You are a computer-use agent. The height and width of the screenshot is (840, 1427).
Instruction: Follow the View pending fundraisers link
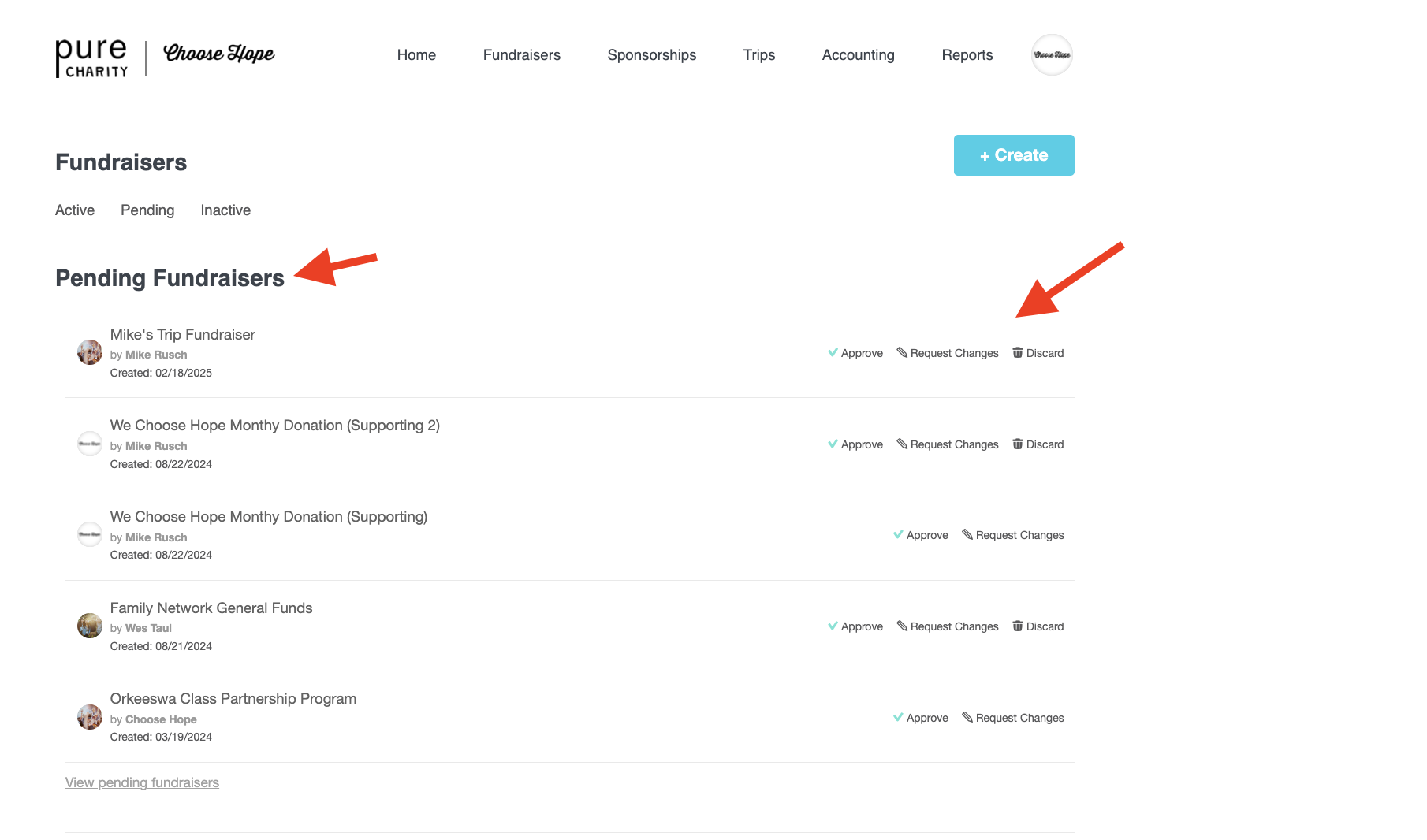point(142,782)
